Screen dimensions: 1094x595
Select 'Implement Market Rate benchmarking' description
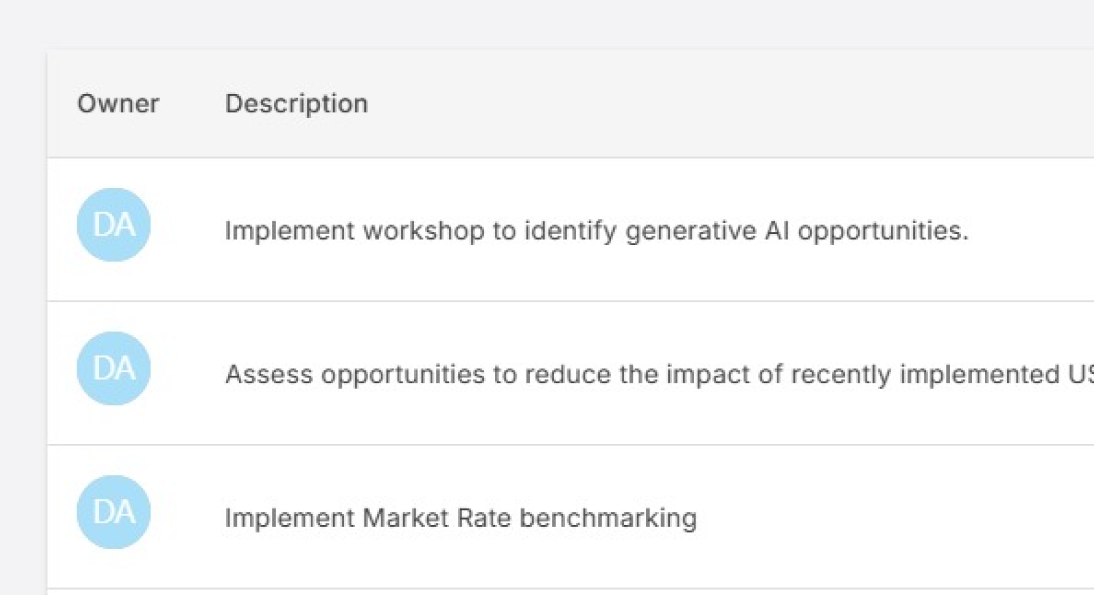(x=460, y=519)
